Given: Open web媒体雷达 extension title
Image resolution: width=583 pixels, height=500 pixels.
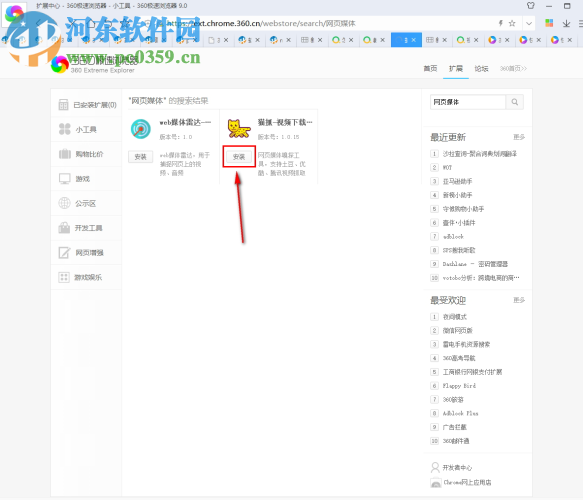Looking at the screenshot, I should (185, 122).
